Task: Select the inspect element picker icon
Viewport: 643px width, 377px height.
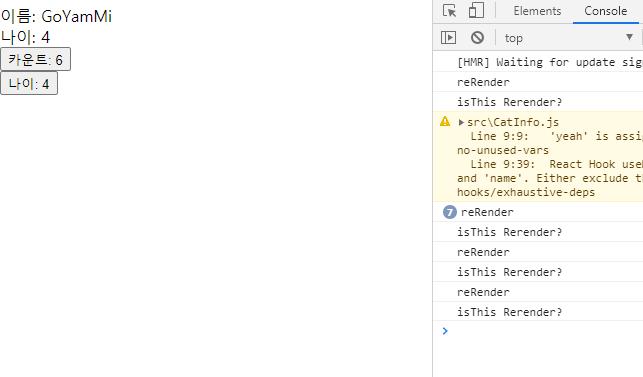Action: (x=449, y=11)
